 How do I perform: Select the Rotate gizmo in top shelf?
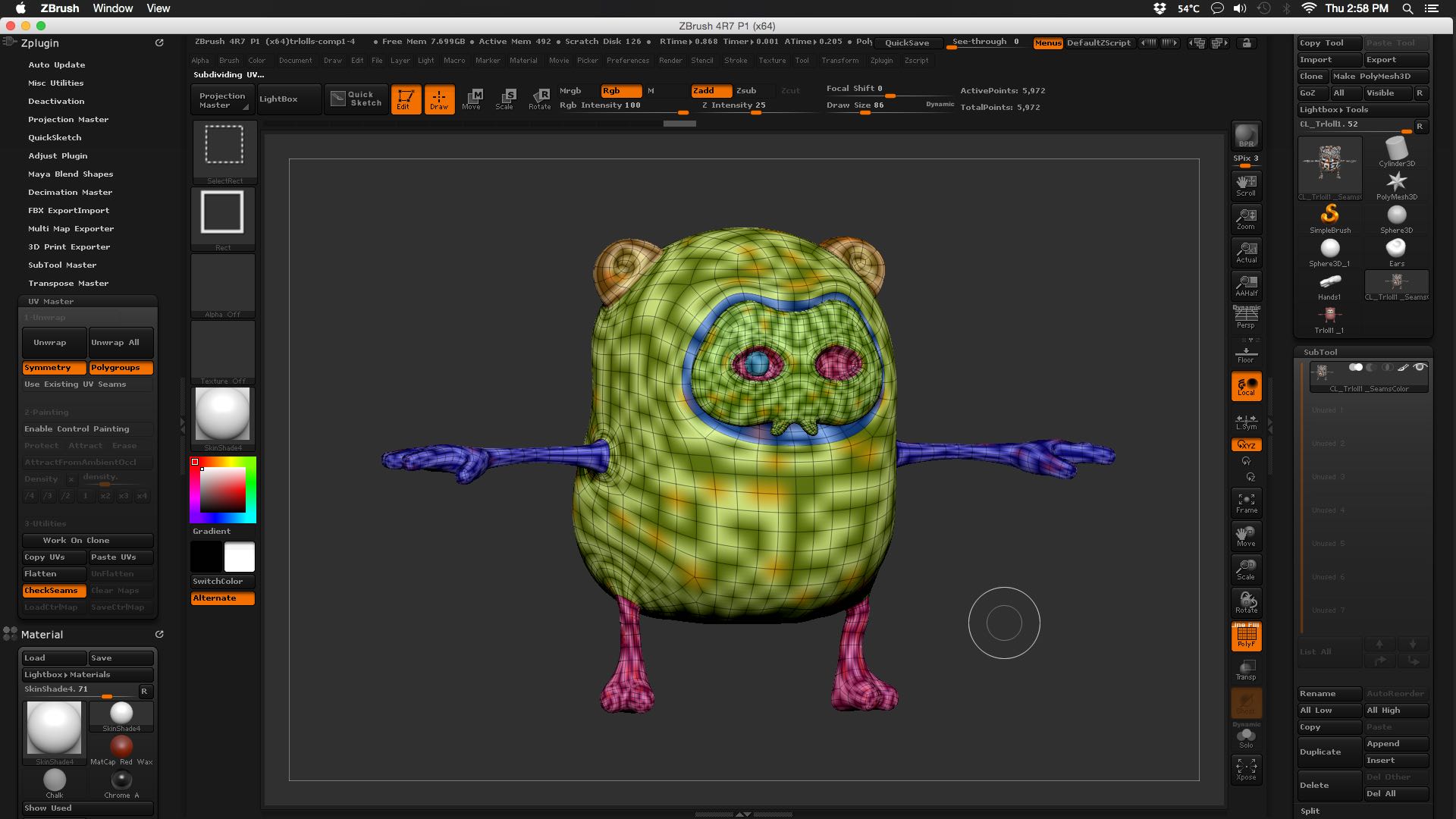[540, 99]
